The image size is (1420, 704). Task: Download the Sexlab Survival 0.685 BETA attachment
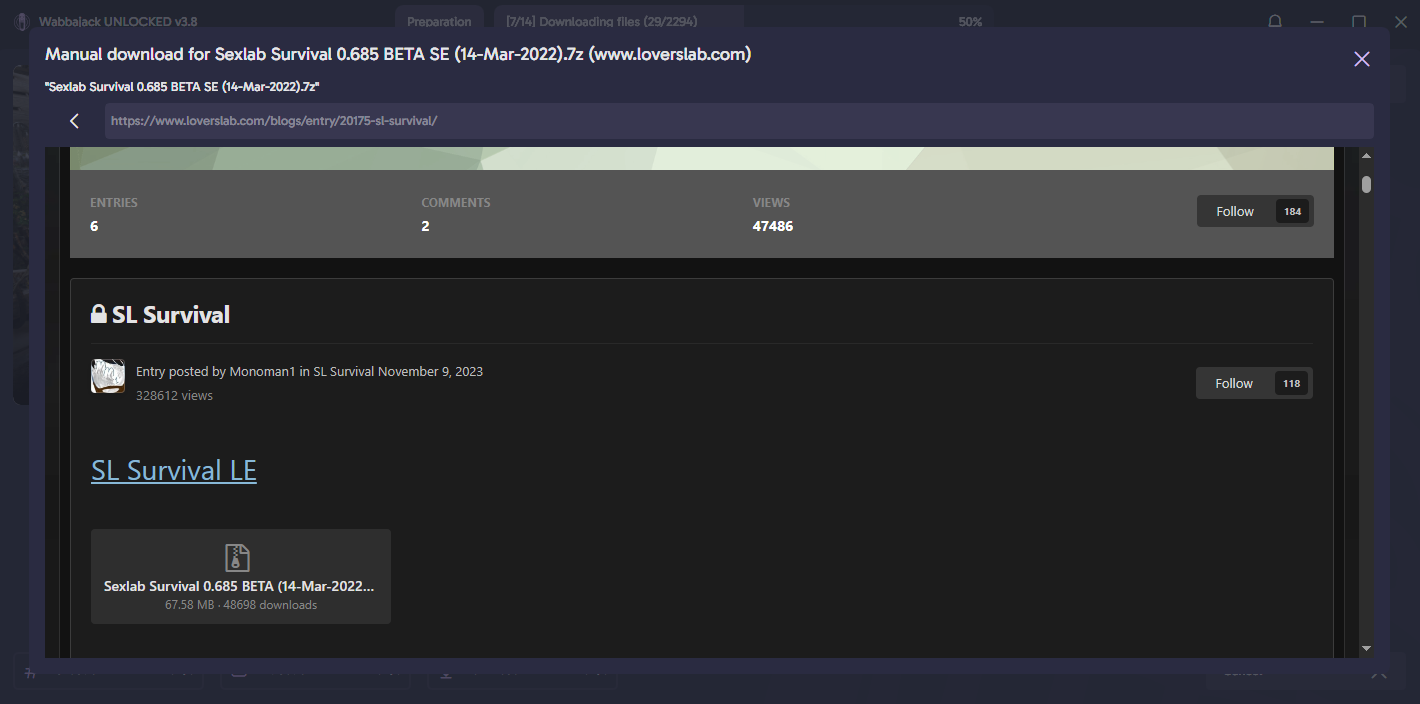[x=241, y=577]
